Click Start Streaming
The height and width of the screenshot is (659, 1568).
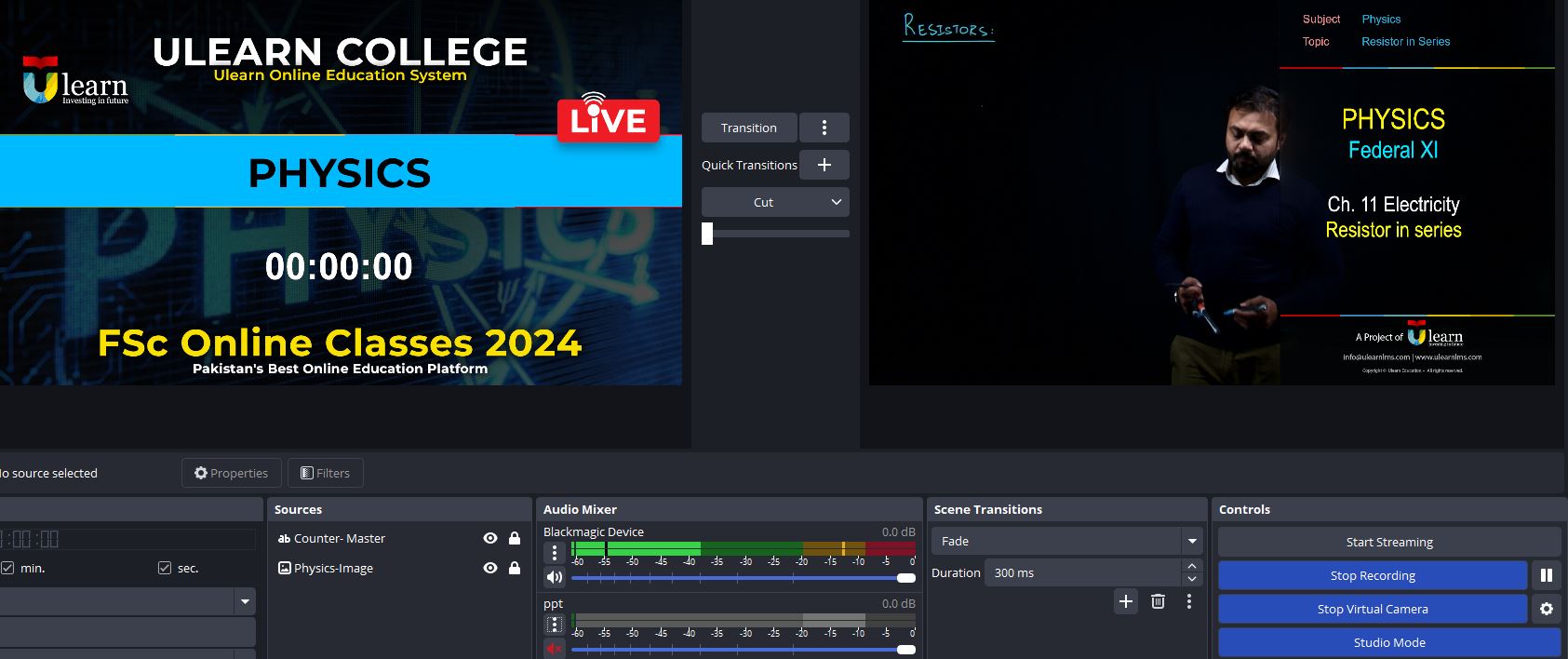coord(1389,542)
